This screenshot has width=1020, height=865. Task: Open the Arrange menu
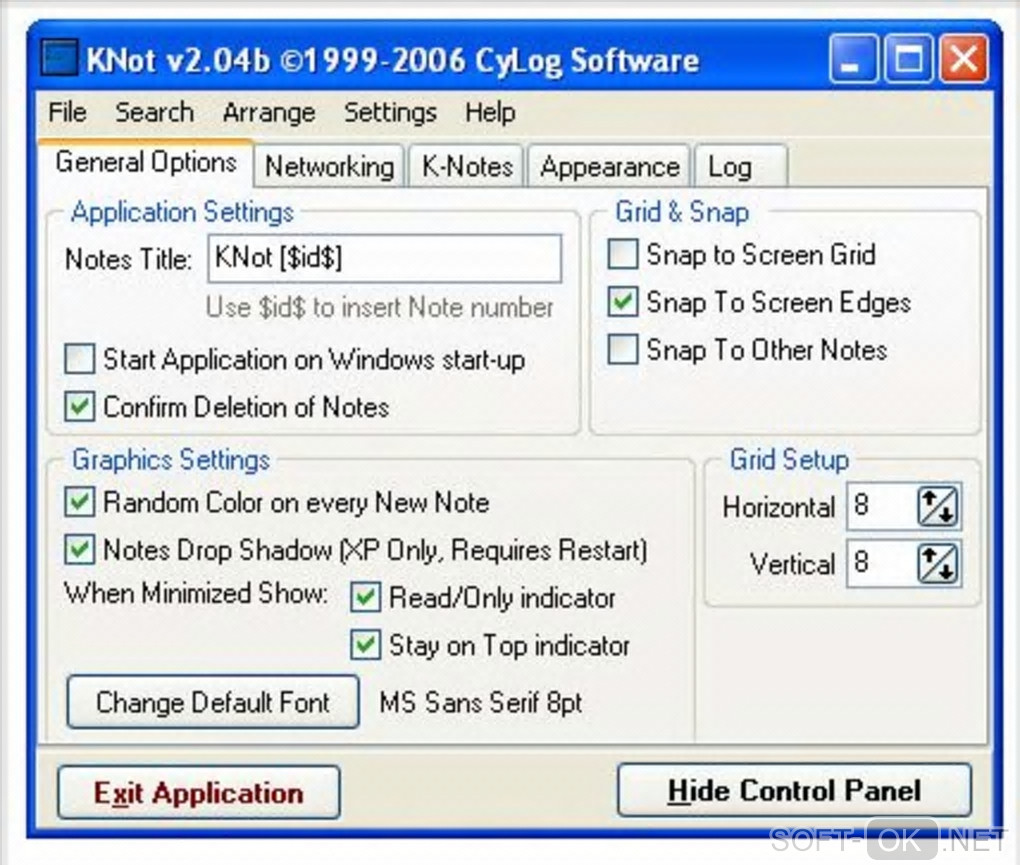click(269, 113)
